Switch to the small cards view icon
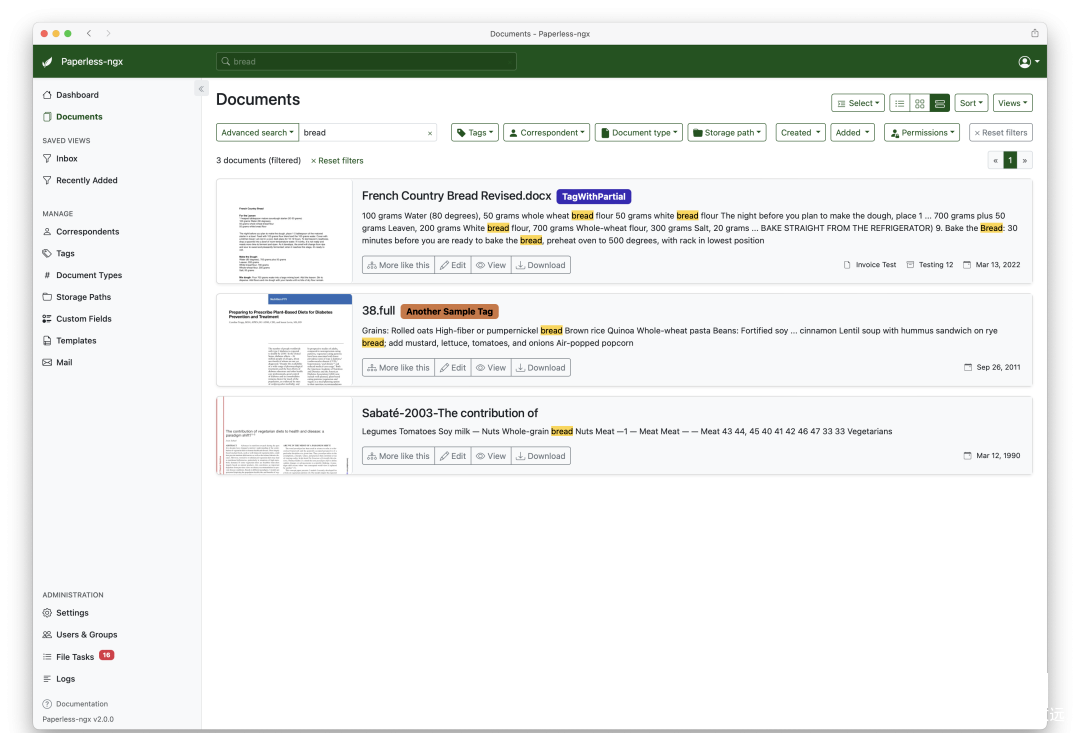The height and width of the screenshot is (733, 1080). 920,103
